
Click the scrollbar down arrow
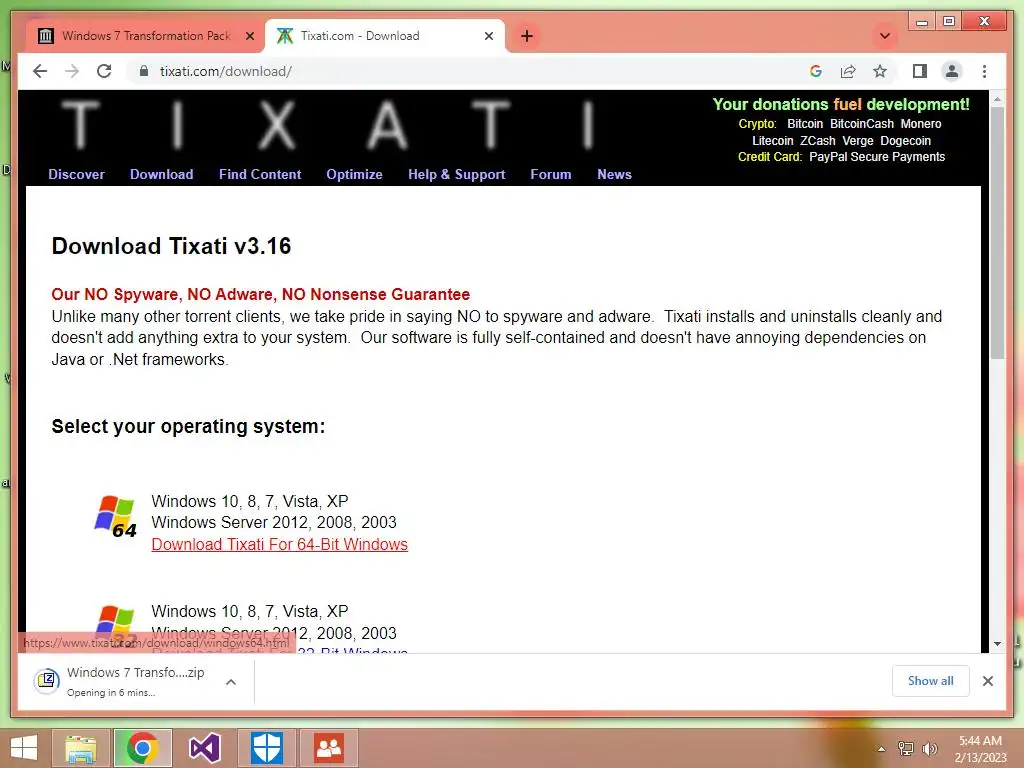tap(997, 644)
